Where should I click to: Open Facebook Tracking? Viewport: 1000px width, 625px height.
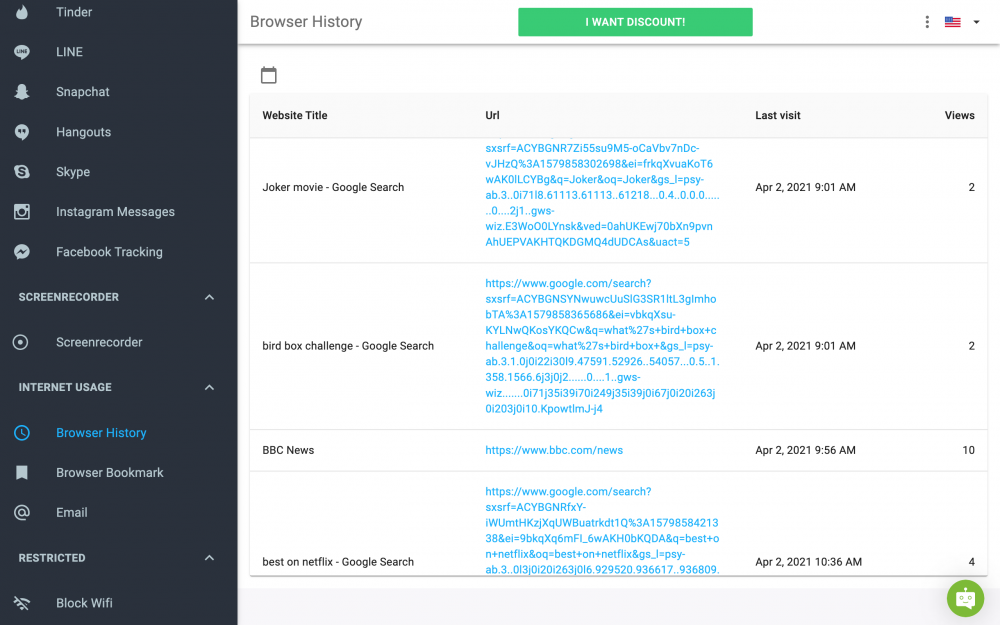tap(109, 252)
